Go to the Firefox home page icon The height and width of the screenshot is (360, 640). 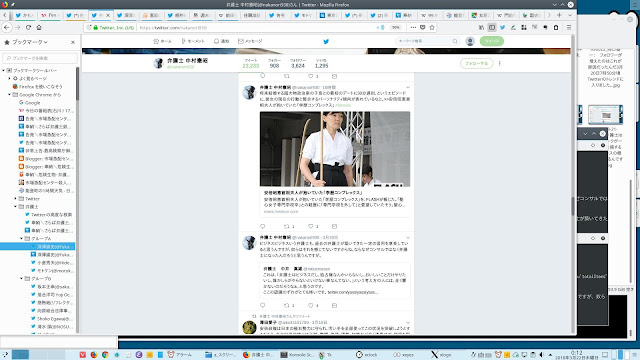39,27
